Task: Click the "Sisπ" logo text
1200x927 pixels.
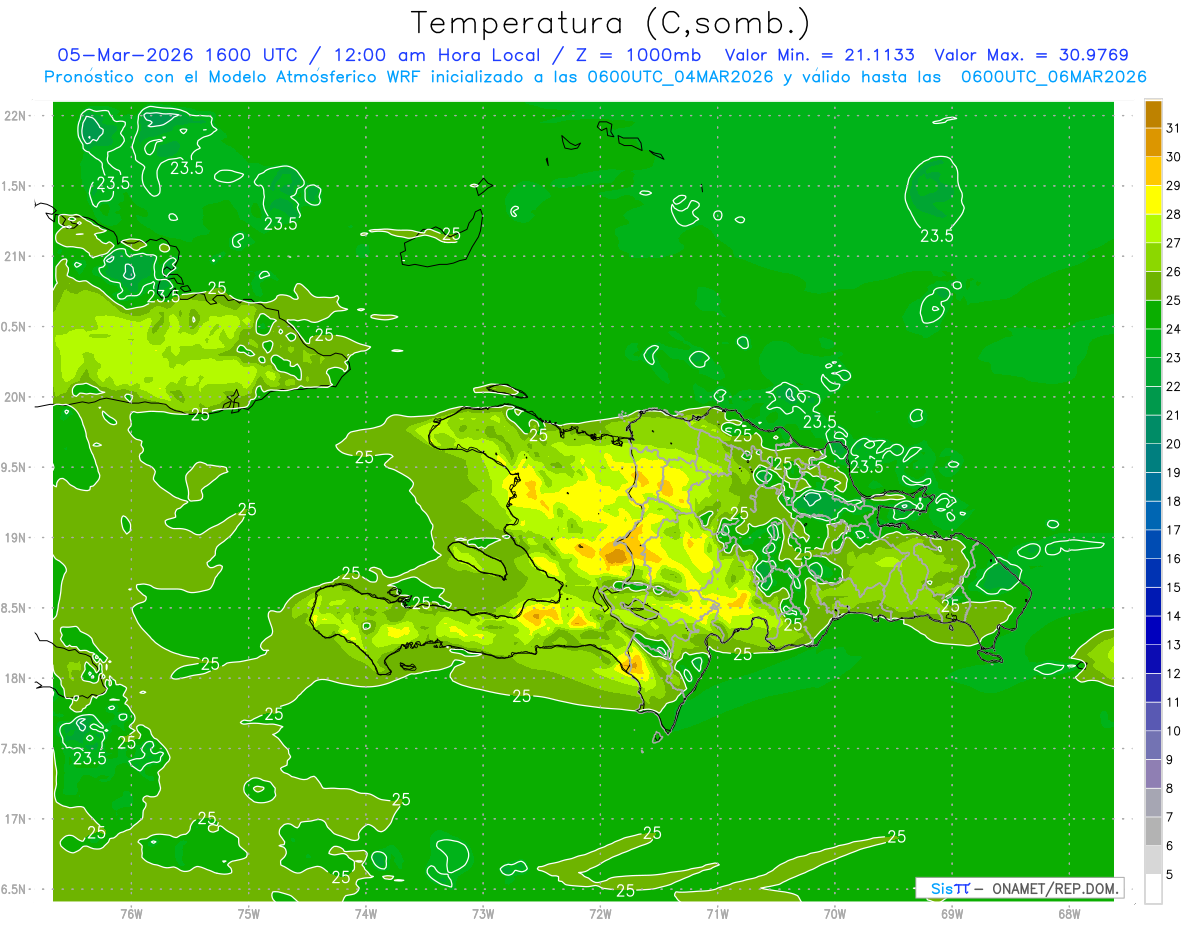Action: [950, 888]
